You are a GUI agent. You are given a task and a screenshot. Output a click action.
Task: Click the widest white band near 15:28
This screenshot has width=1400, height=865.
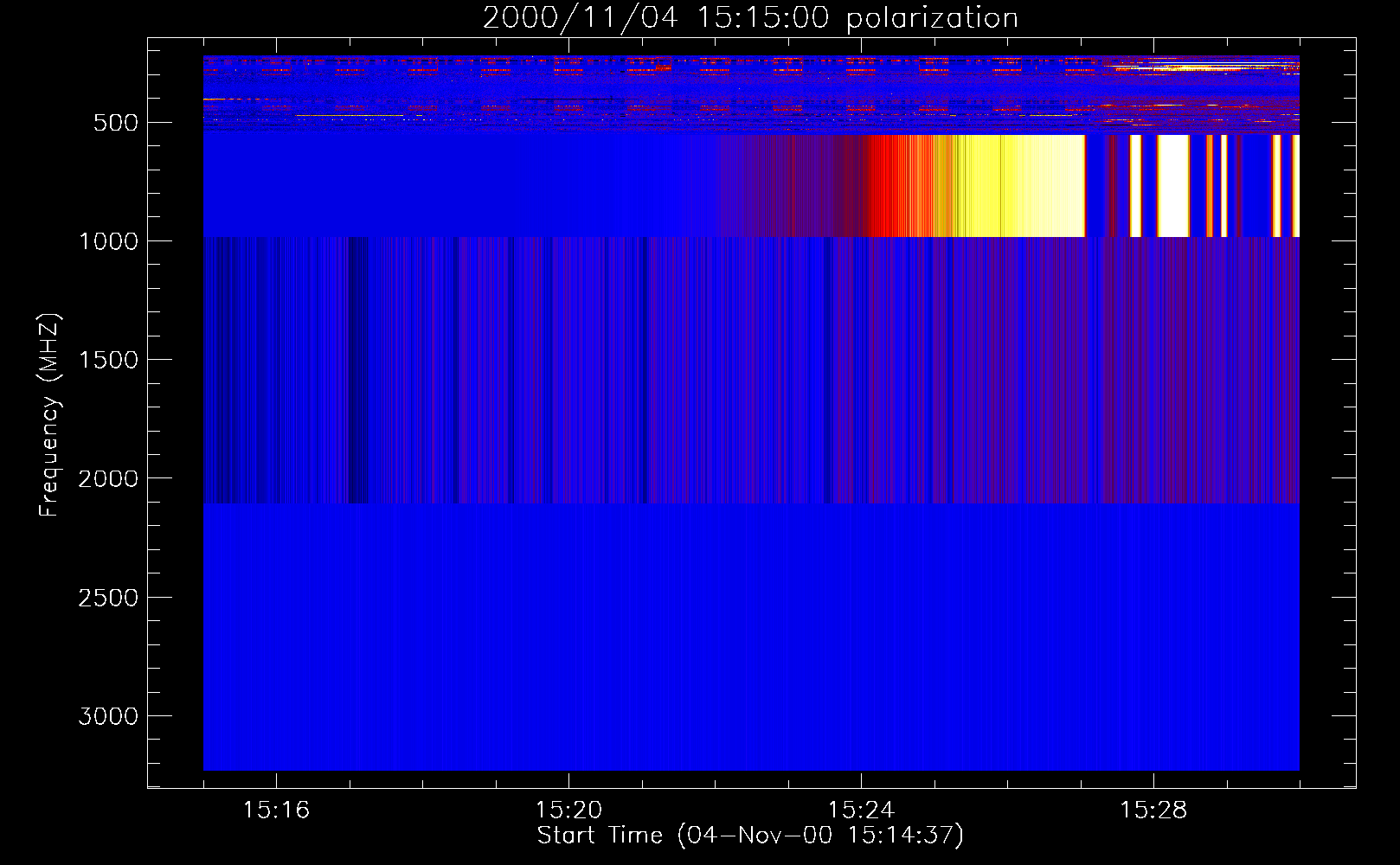coord(1173,186)
